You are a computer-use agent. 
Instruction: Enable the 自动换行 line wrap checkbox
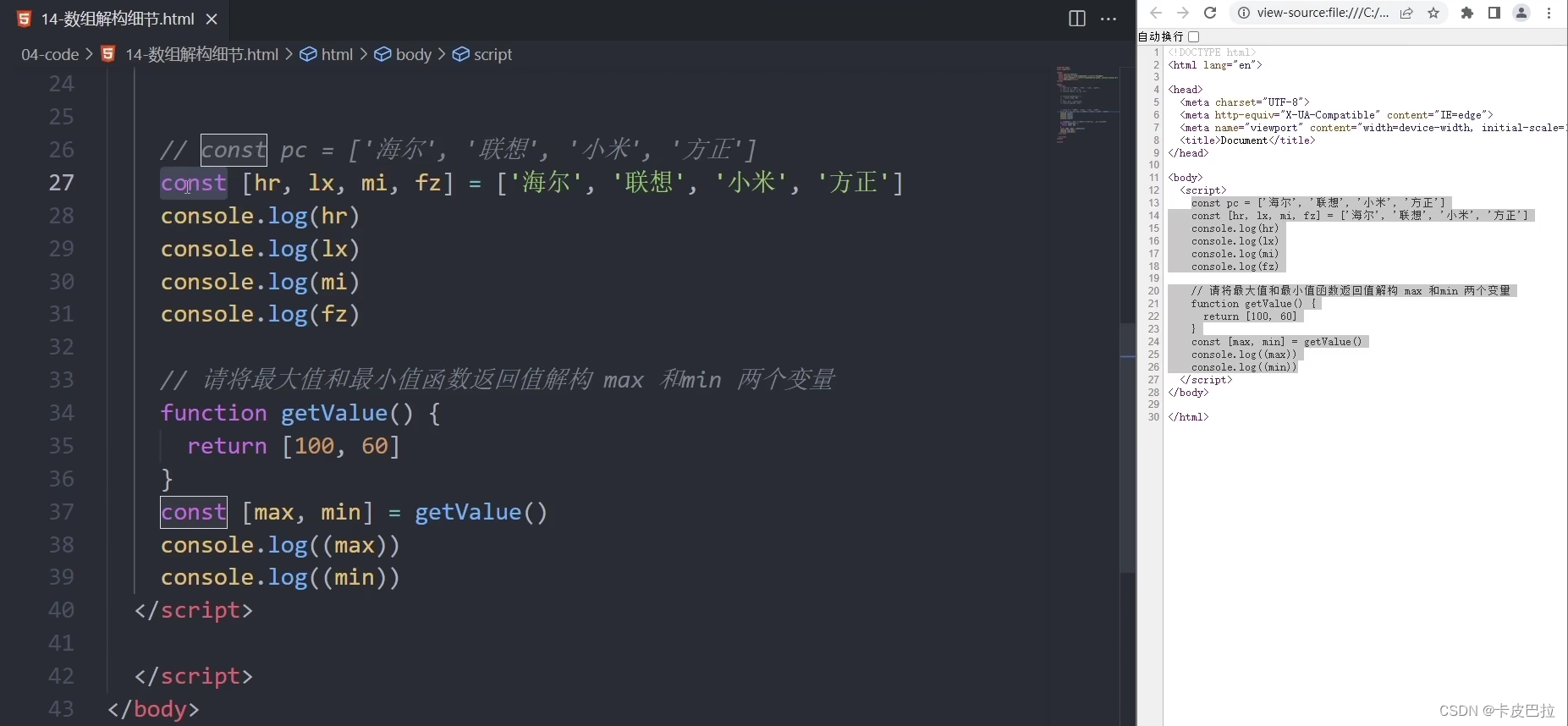coord(1193,36)
